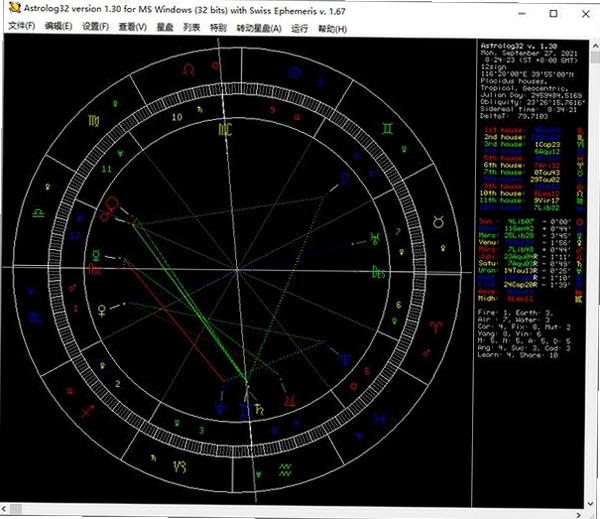Click house number 2 in chart
Viewport: 600px width, 519px height.
117,384
